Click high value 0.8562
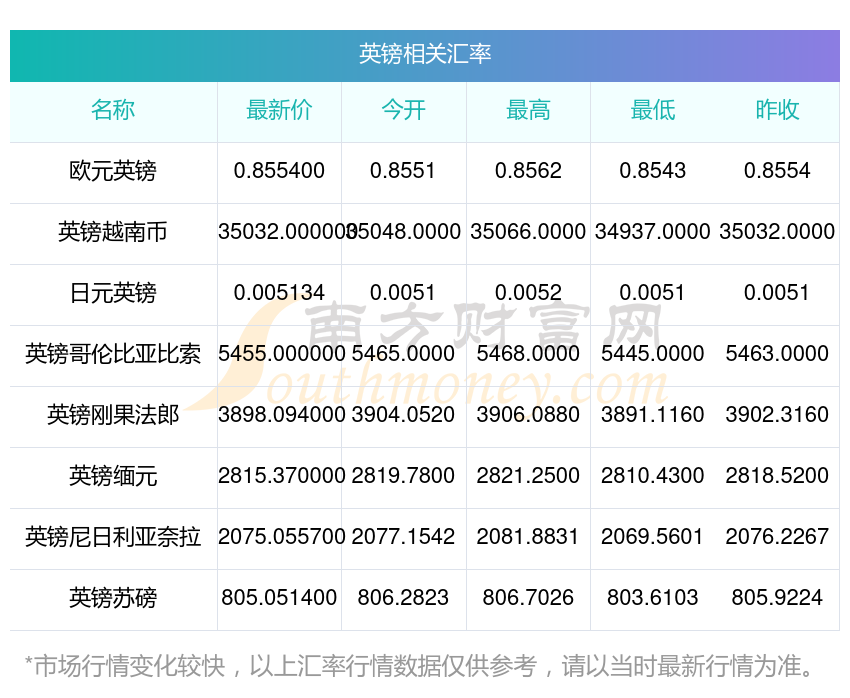 (528, 171)
